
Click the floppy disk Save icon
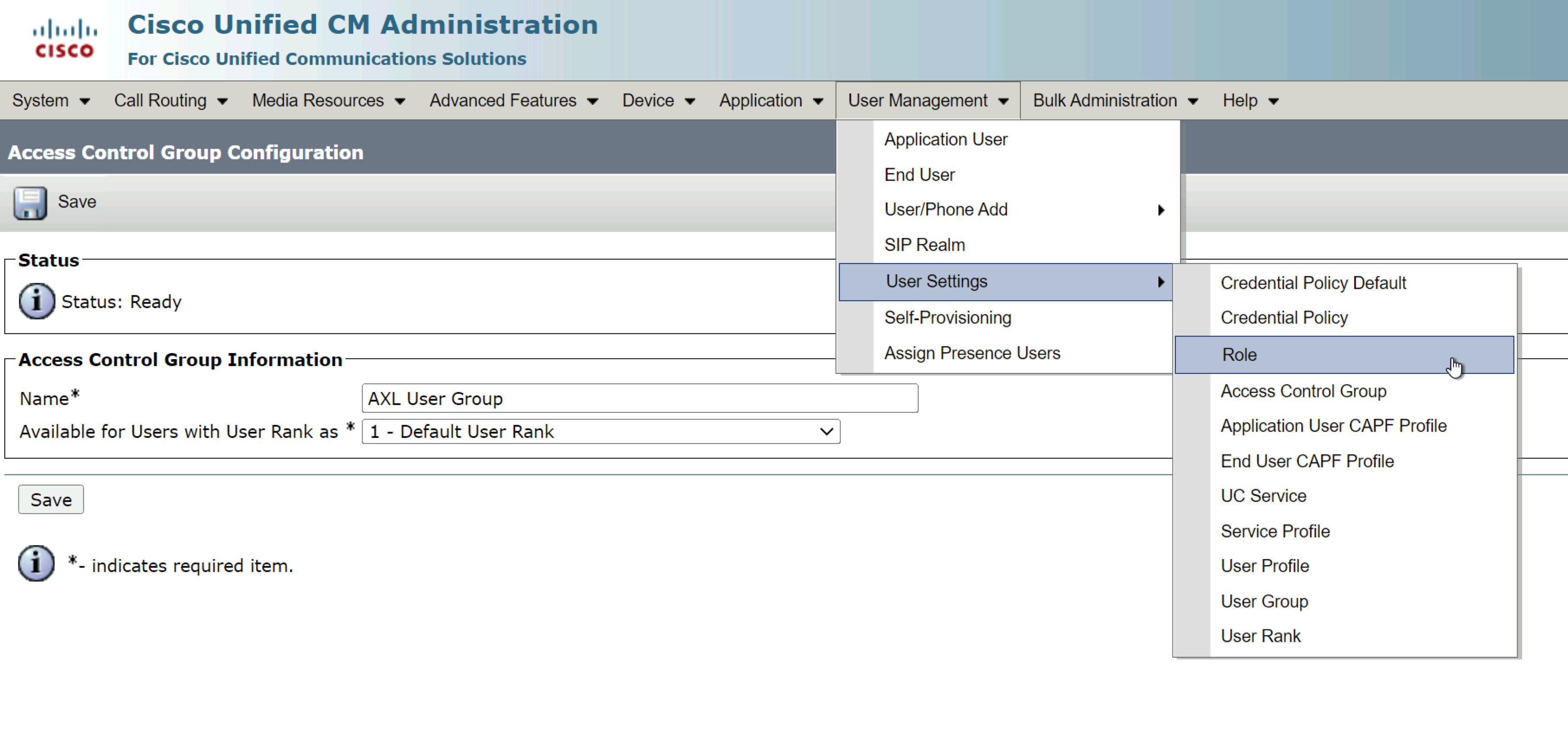coord(30,203)
